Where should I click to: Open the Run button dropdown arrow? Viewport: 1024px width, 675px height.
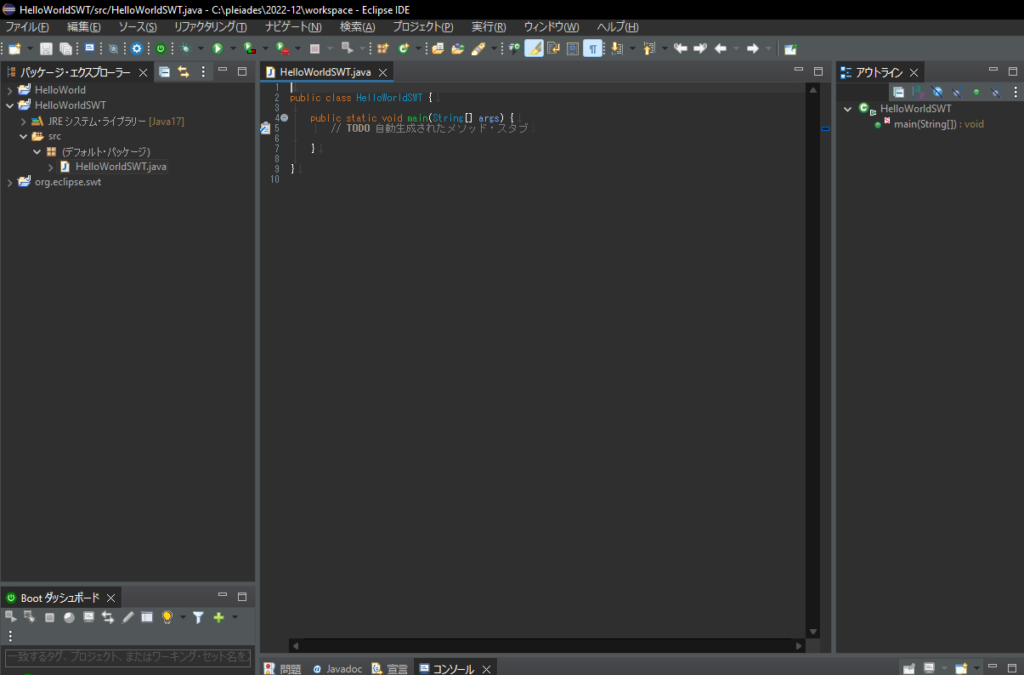[x=232, y=48]
